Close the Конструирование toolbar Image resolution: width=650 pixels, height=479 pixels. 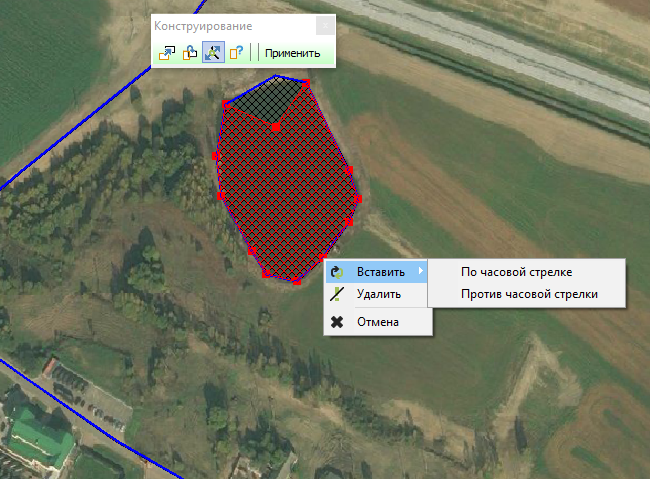pos(325,26)
